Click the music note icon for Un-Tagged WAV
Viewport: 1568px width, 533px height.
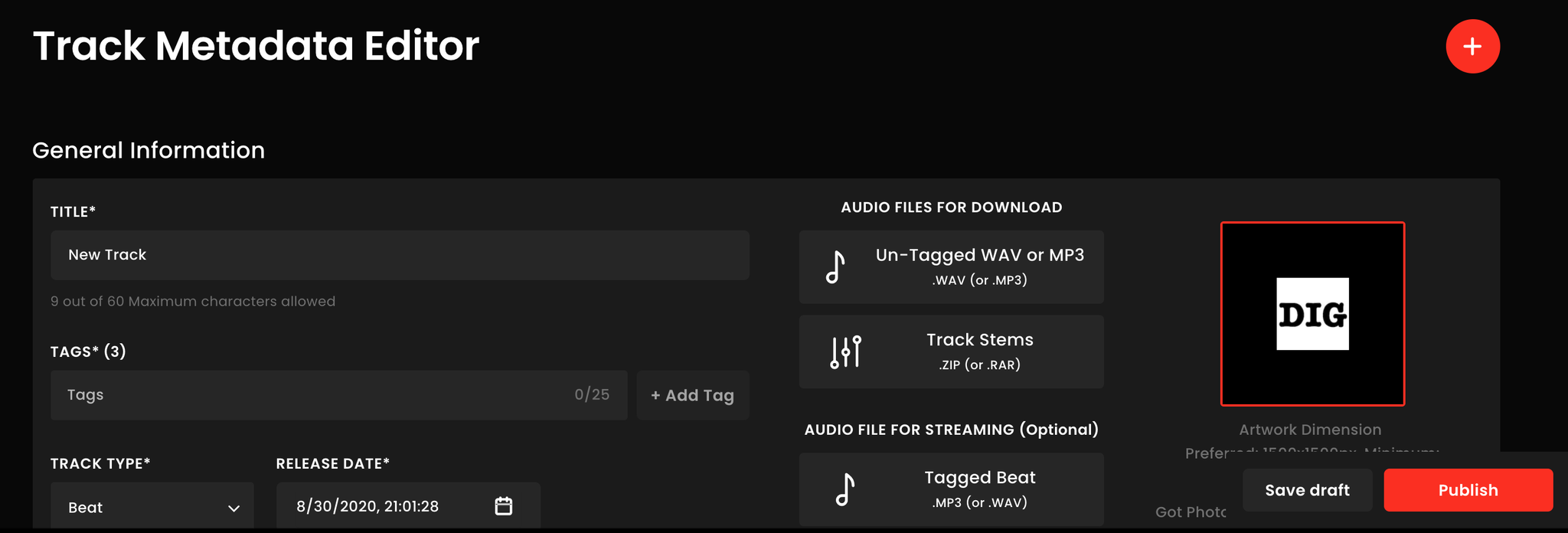click(x=835, y=267)
